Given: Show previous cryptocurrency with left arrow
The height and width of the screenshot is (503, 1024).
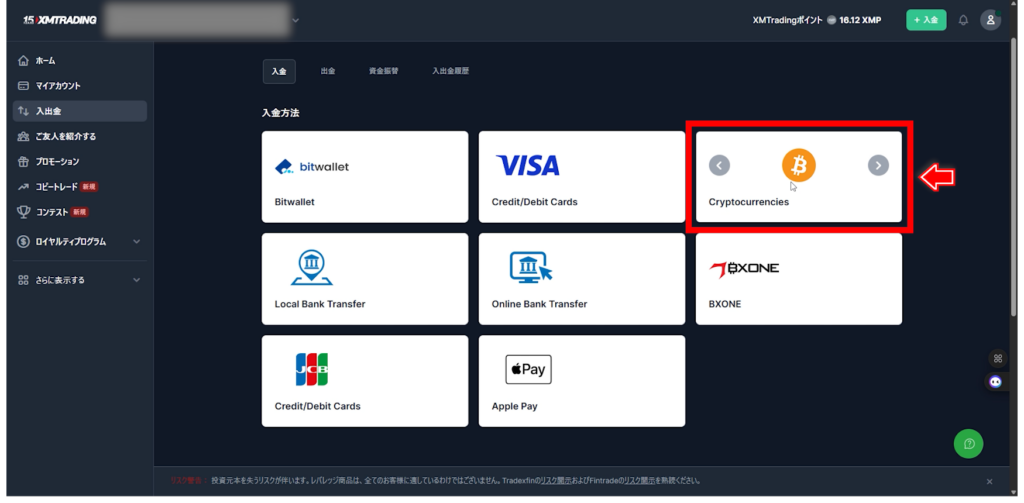Looking at the screenshot, I should (719, 166).
